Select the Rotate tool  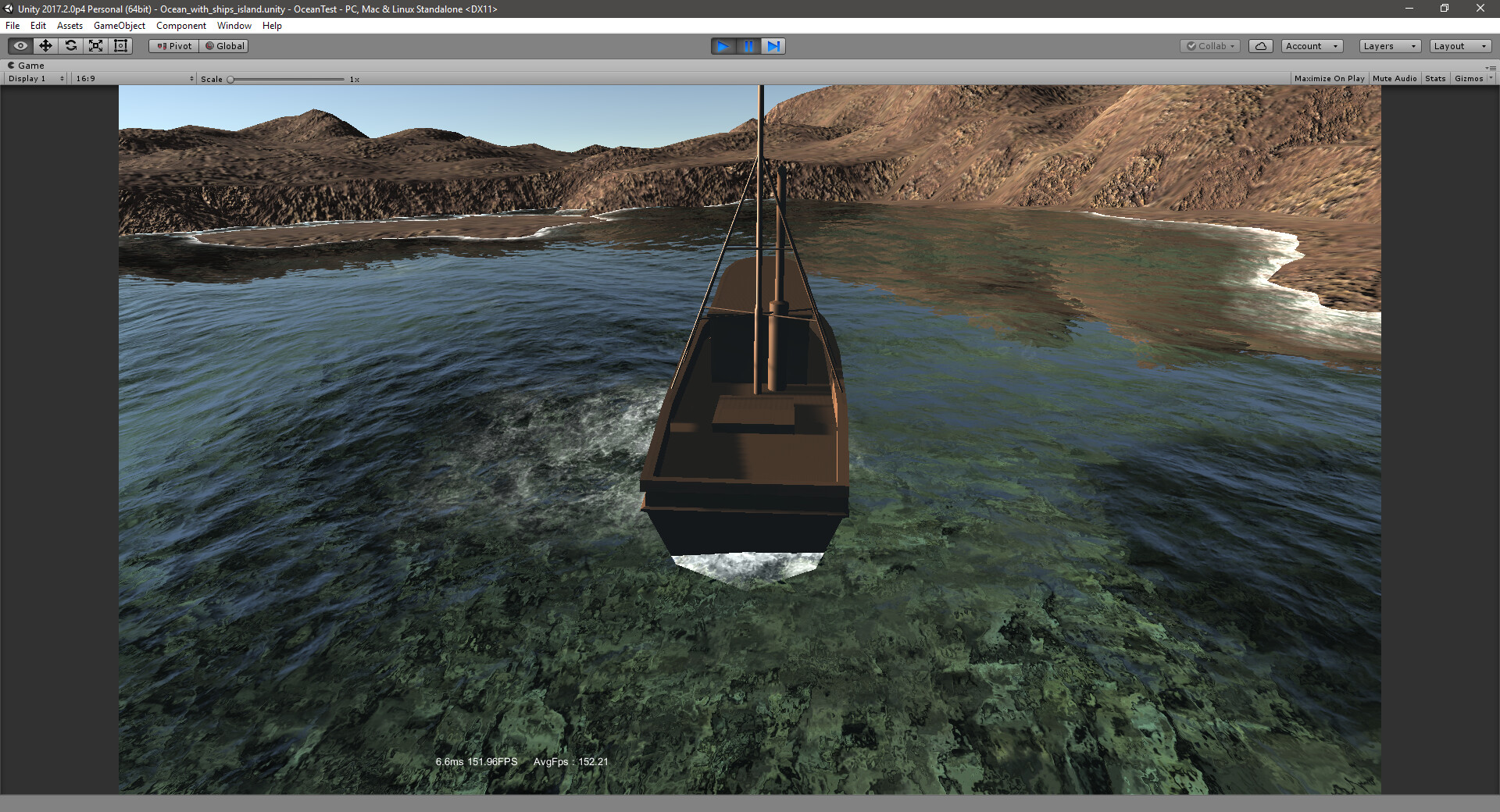tap(70, 46)
